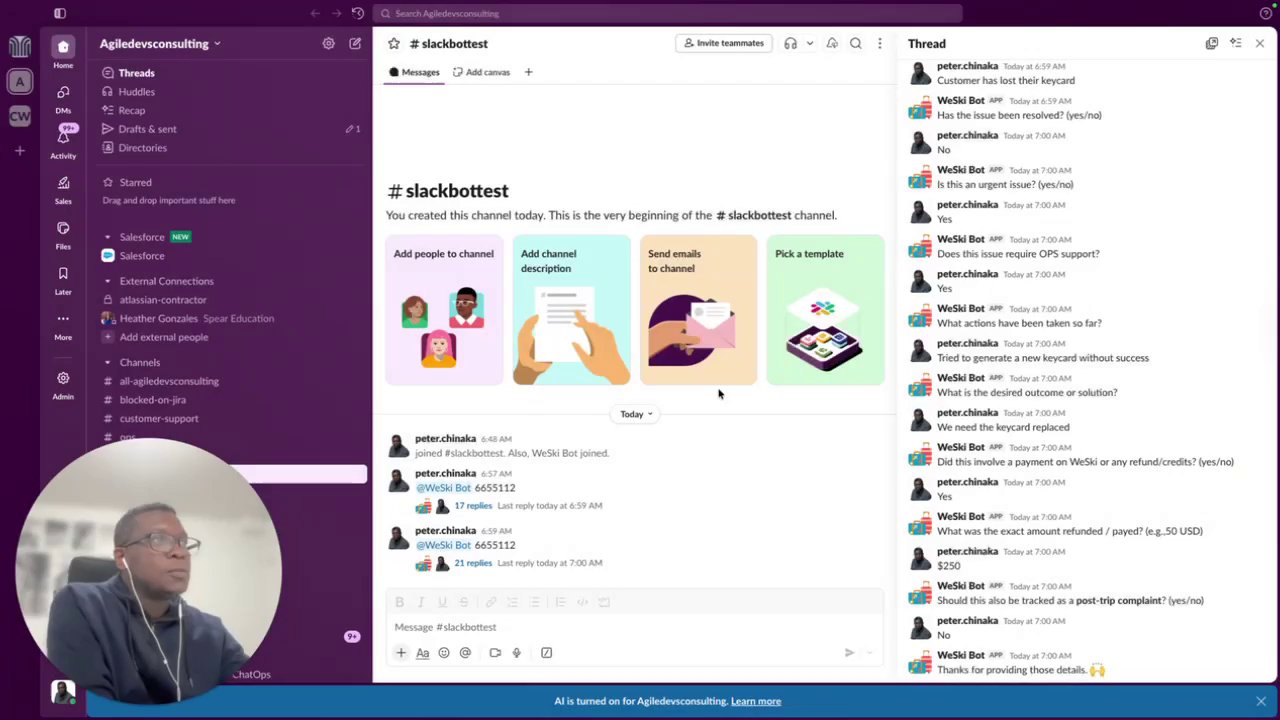Add a new tab with plus
This screenshot has width=1280, height=720.
coord(528,72)
